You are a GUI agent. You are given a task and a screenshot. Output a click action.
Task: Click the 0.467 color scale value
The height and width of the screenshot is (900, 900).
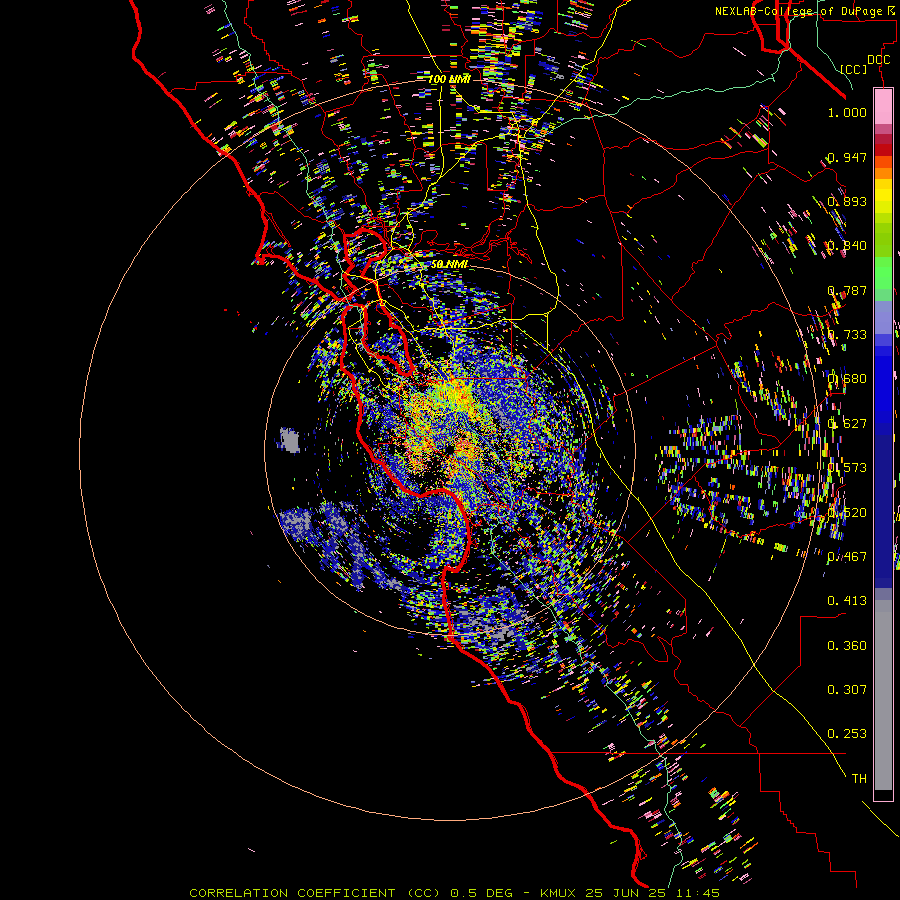tap(847, 556)
